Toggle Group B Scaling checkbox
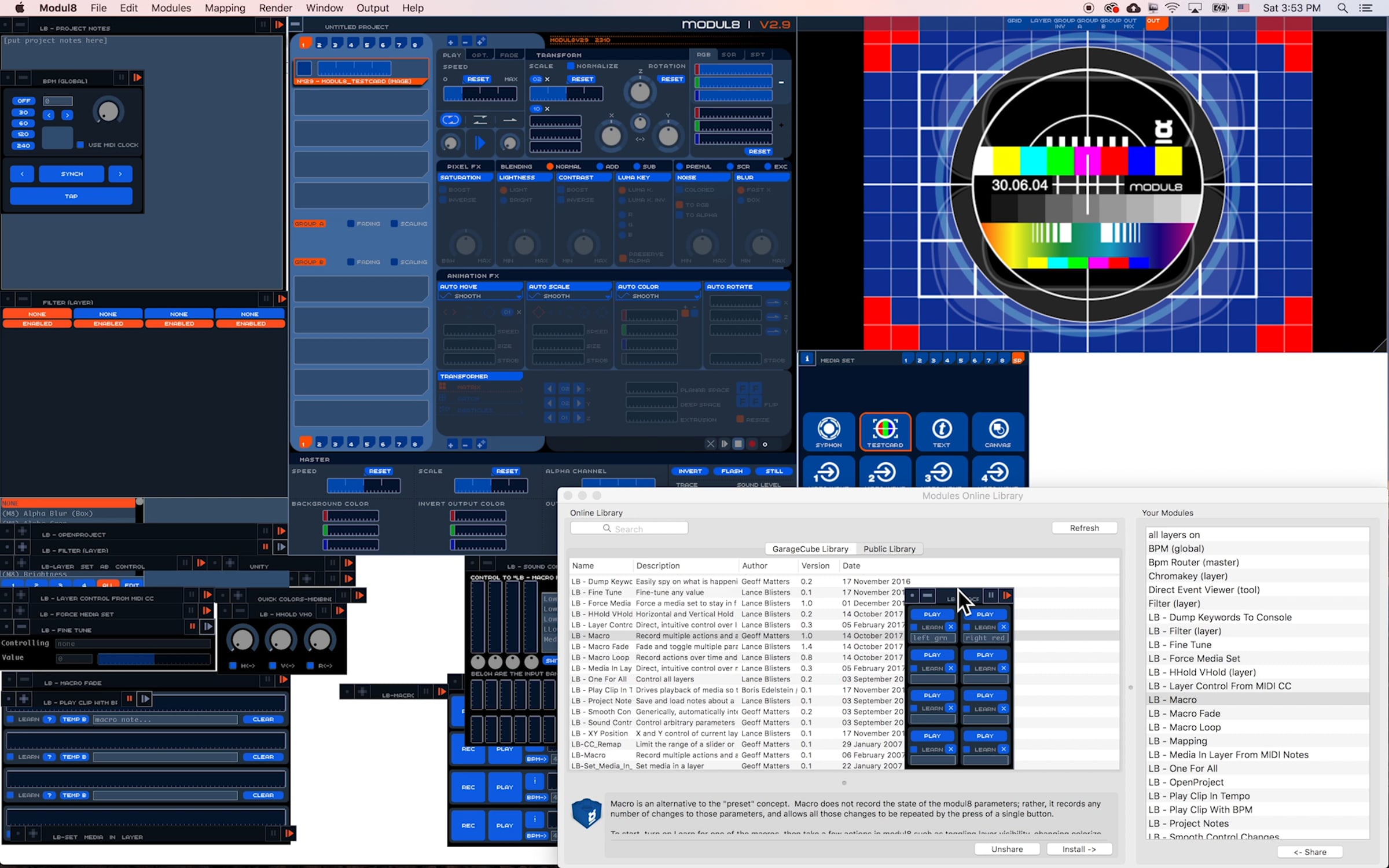Viewport: 1389px width, 868px height. pos(394,262)
